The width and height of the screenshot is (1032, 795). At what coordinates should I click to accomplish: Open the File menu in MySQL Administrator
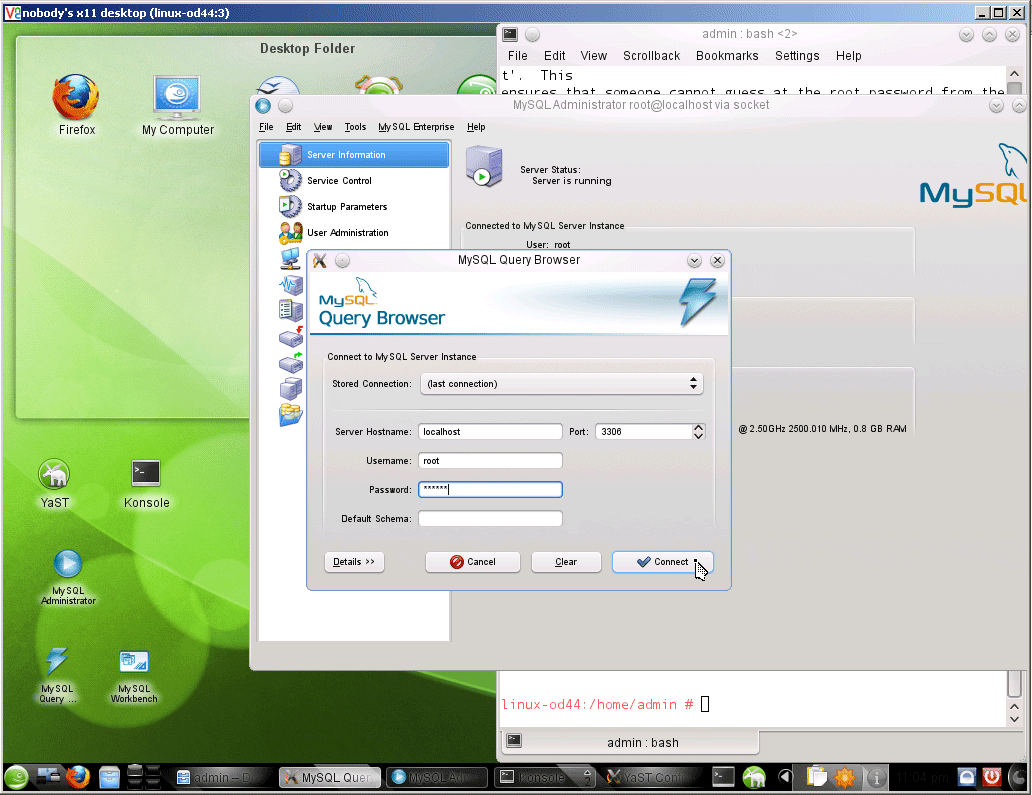pos(266,127)
